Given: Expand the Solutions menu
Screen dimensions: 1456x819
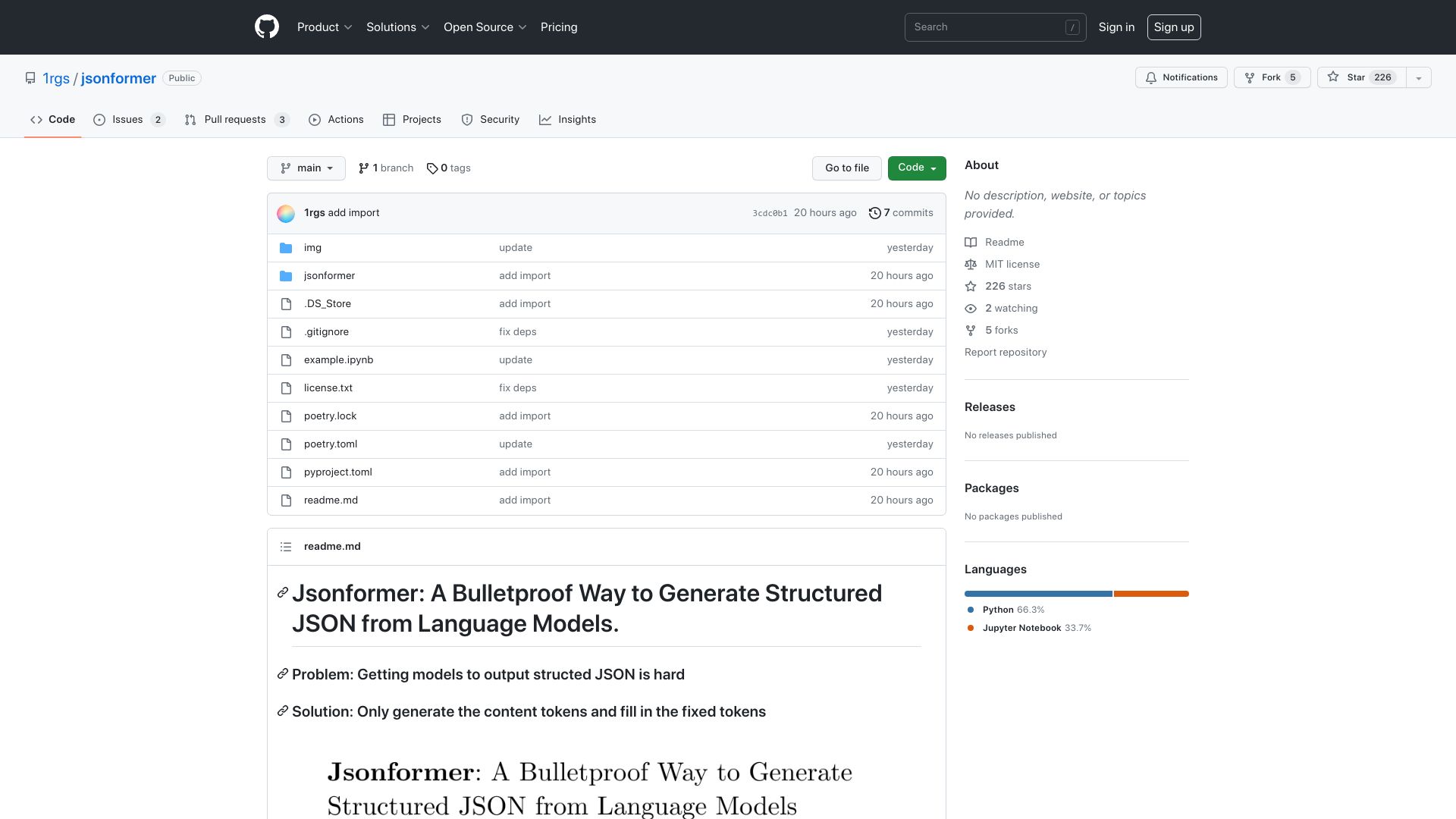Looking at the screenshot, I should (x=398, y=27).
